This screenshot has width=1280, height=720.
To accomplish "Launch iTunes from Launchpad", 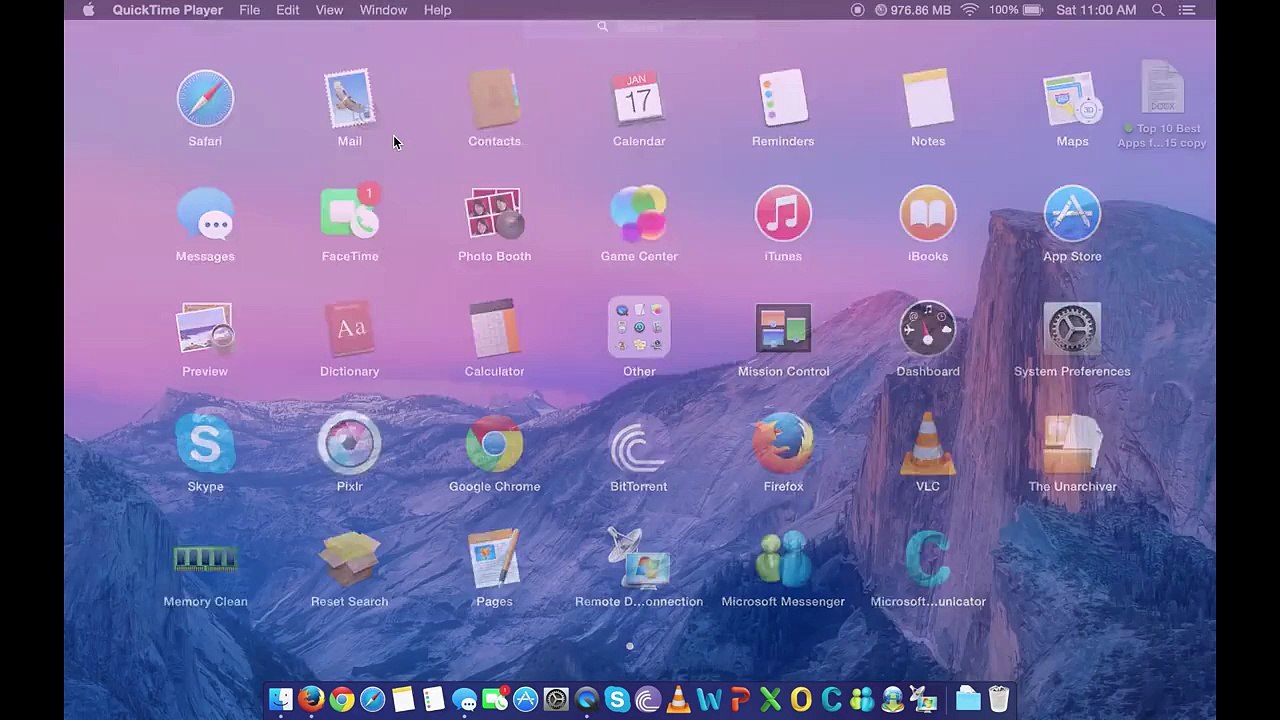I will (x=783, y=214).
